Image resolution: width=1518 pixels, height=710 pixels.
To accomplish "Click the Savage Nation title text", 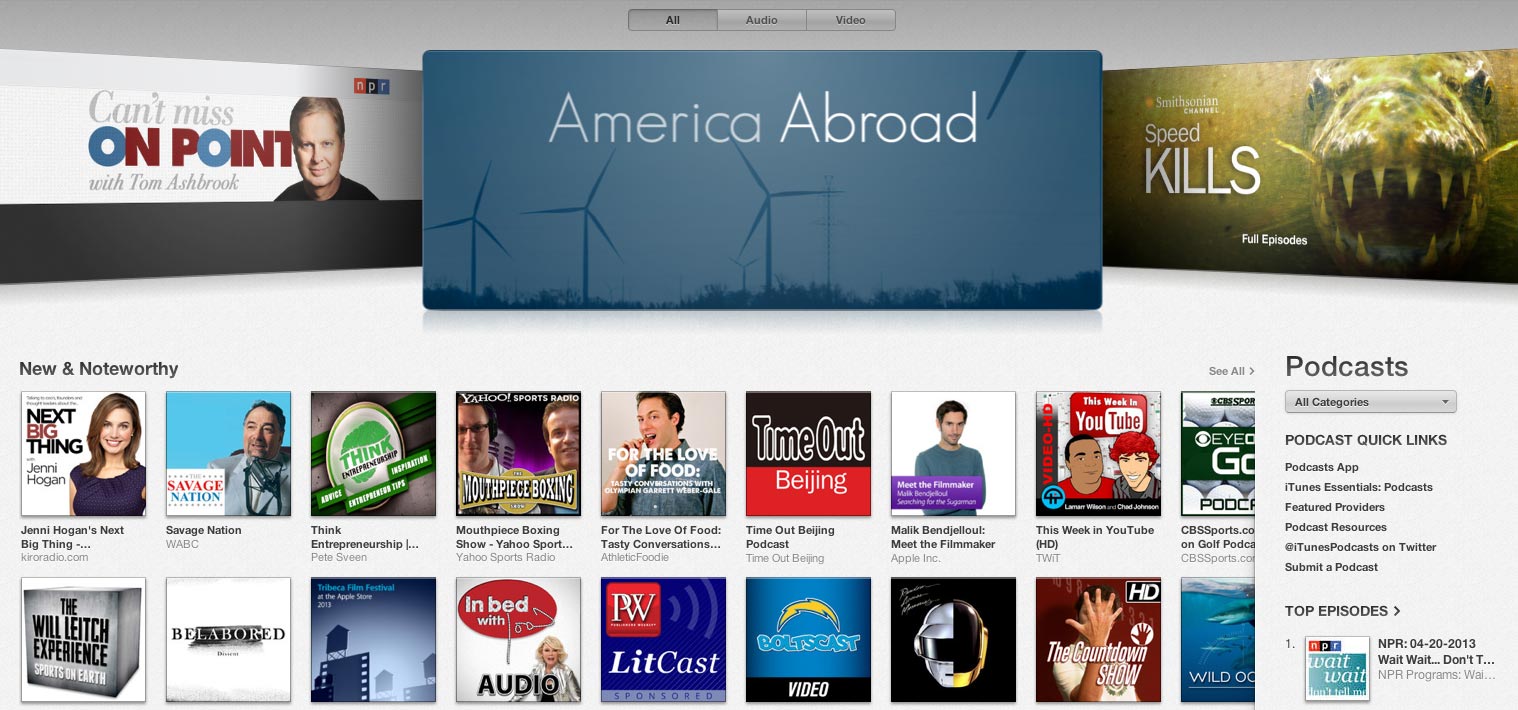I will (204, 530).
